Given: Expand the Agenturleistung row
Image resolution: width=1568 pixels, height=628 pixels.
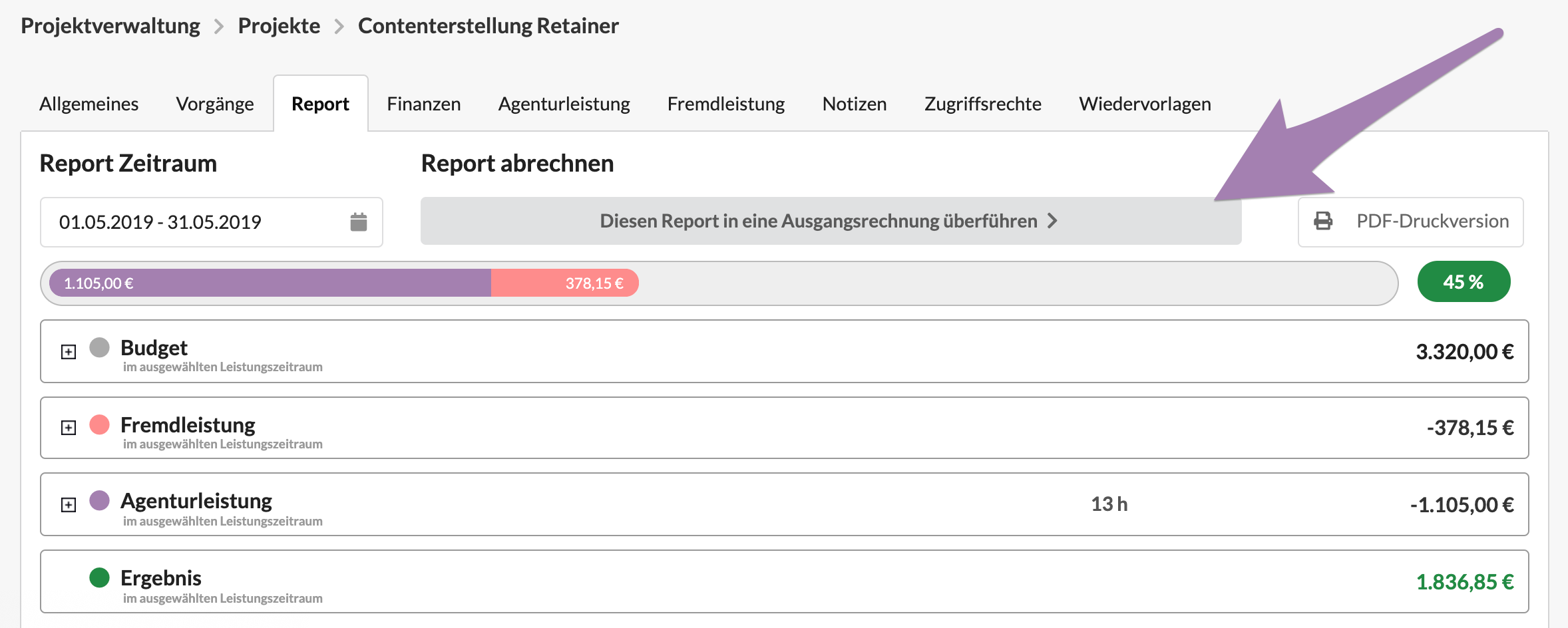Looking at the screenshot, I should pyautogui.click(x=69, y=505).
